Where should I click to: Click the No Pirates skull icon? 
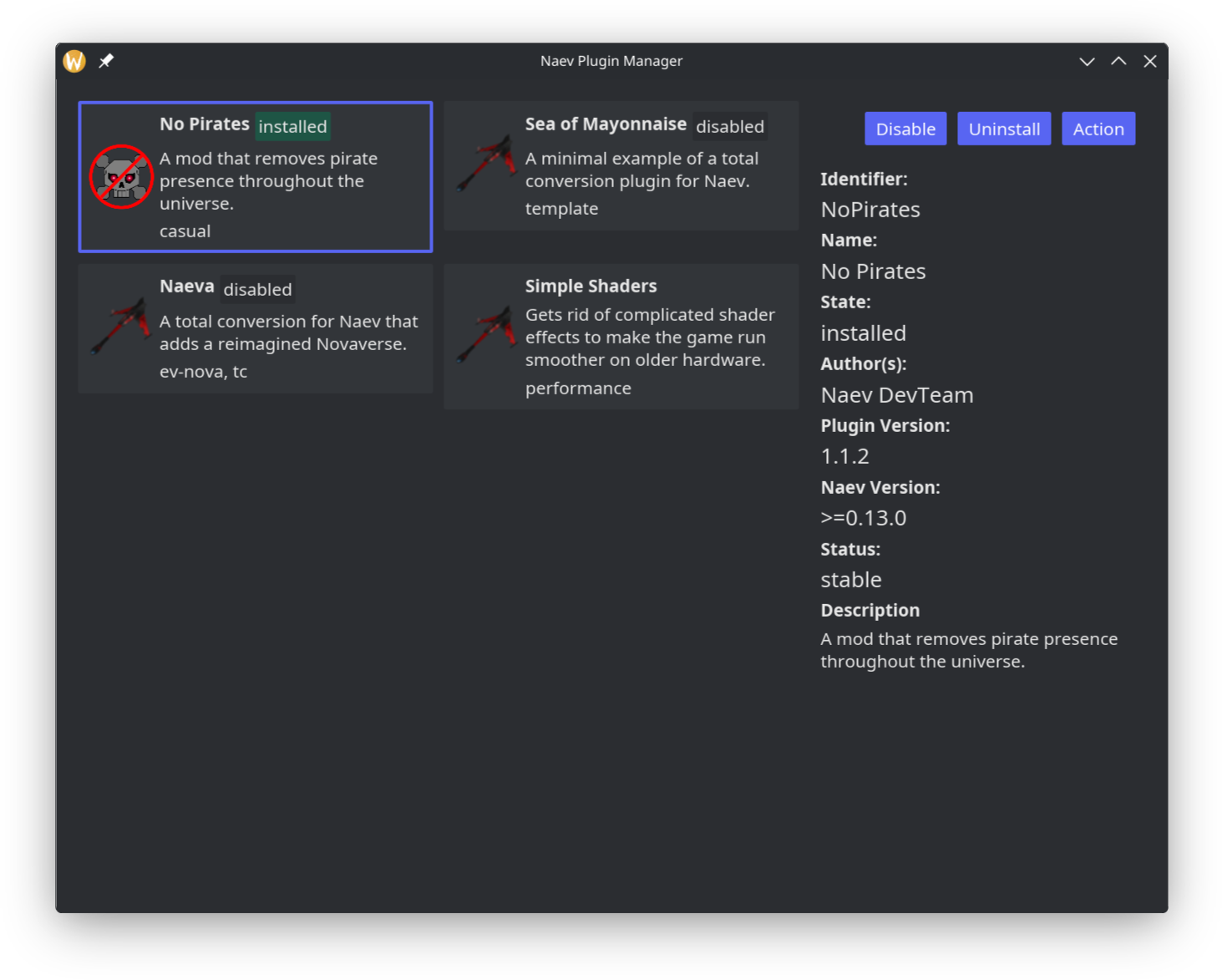coord(121,176)
